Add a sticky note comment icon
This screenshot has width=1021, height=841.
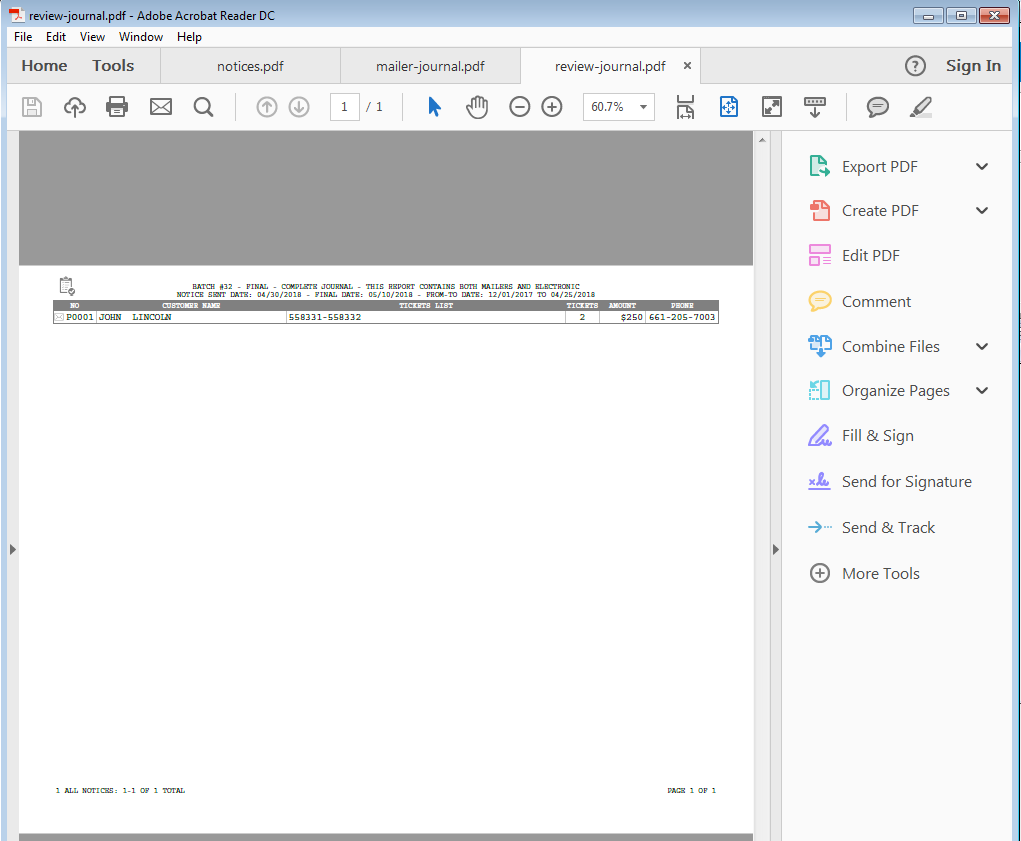(878, 107)
